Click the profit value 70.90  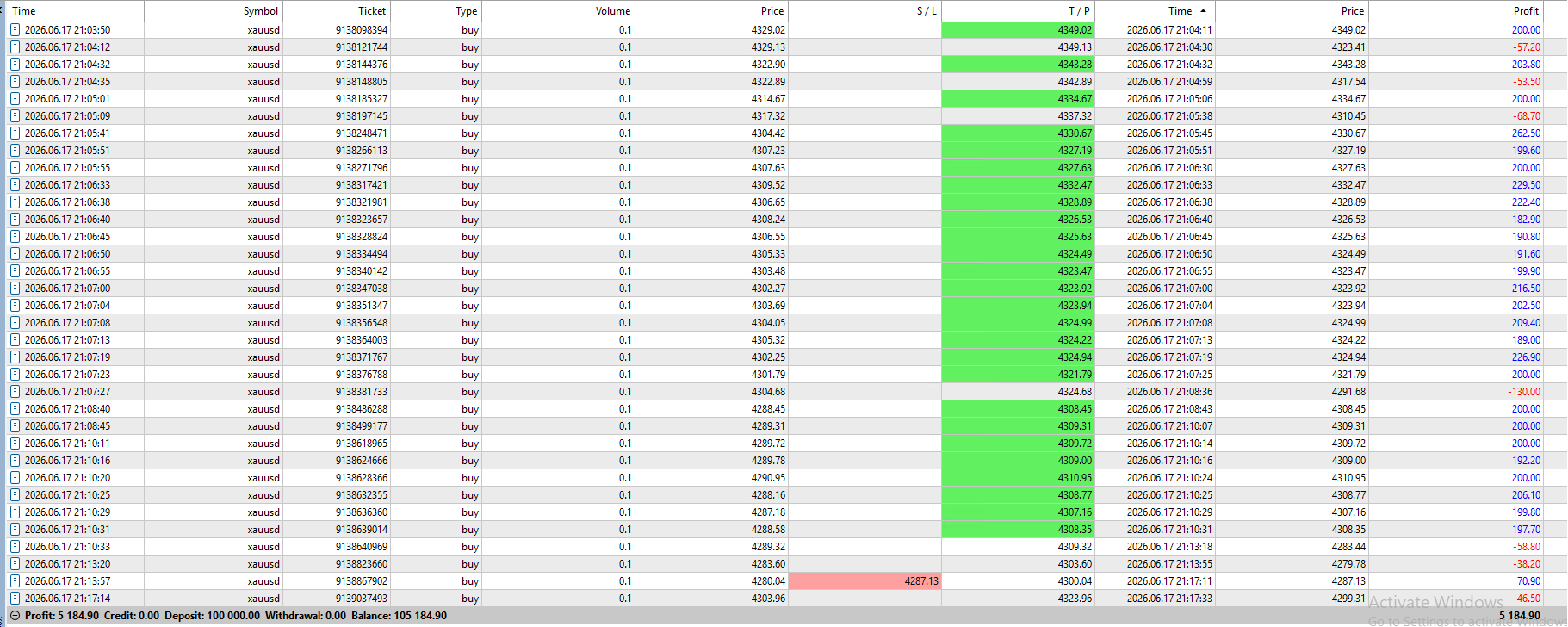click(1528, 581)
